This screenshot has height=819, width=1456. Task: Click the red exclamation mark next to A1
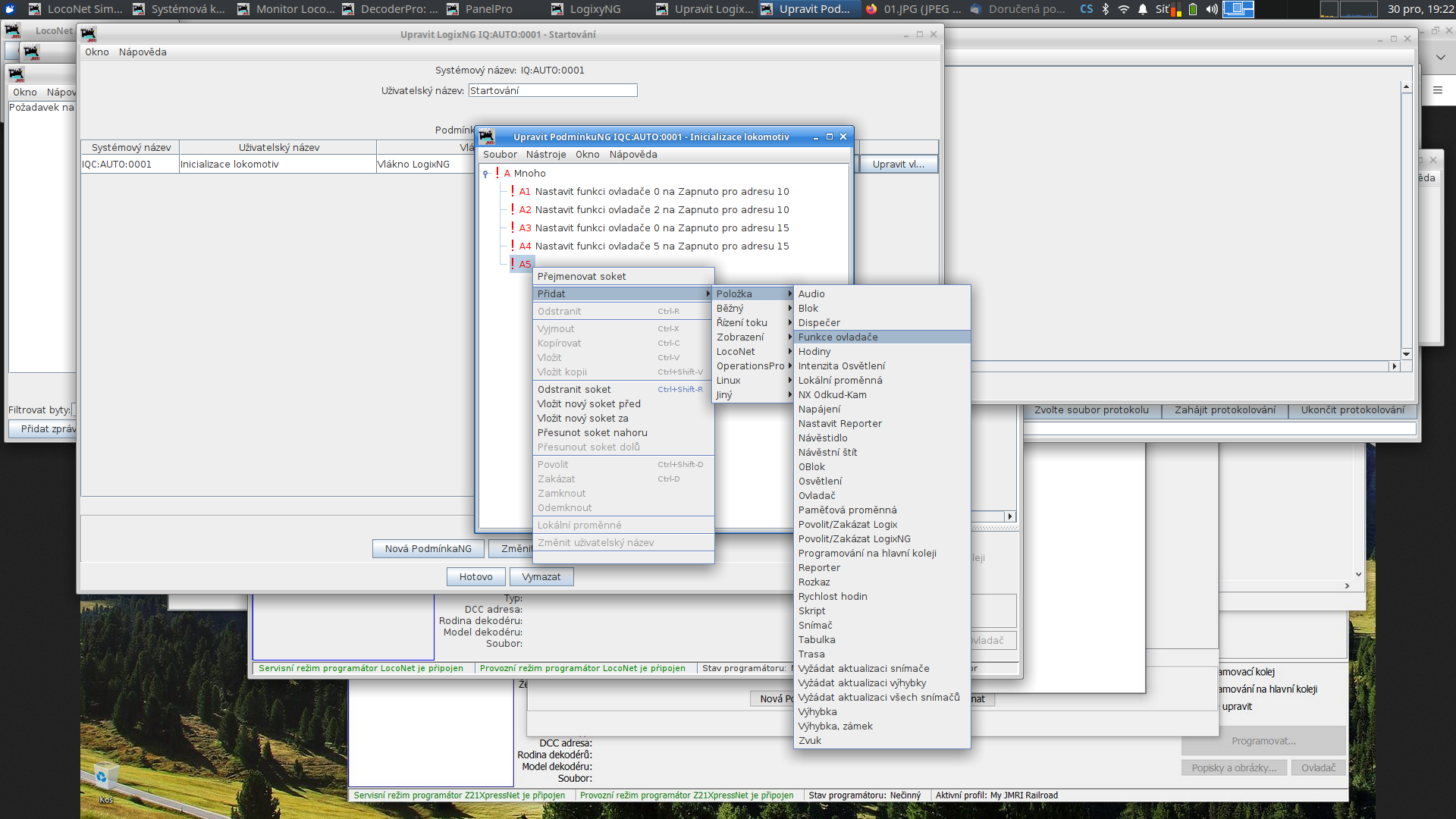(x=512, y=191)
